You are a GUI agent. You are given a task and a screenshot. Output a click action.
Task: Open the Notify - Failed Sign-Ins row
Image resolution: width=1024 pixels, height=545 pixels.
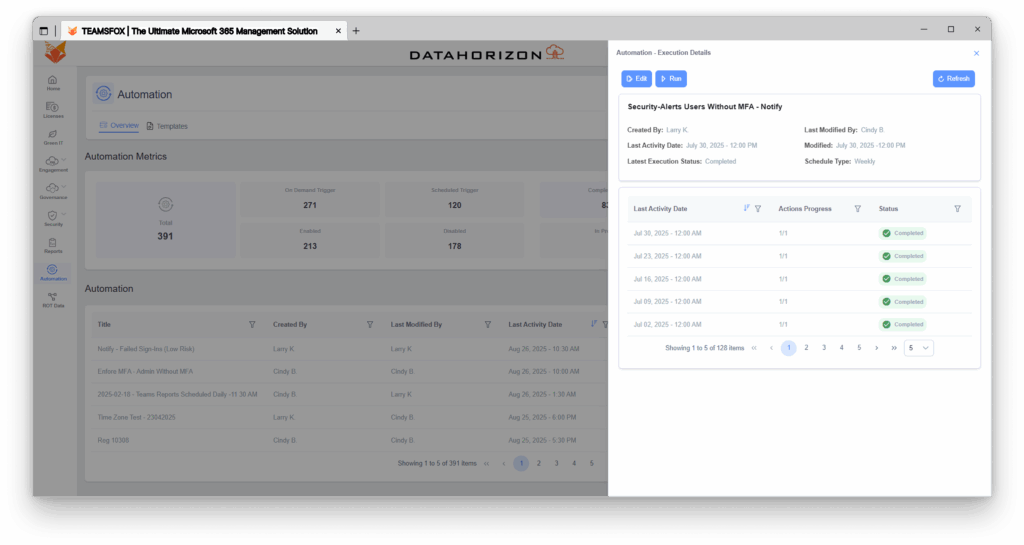[349, 349]
